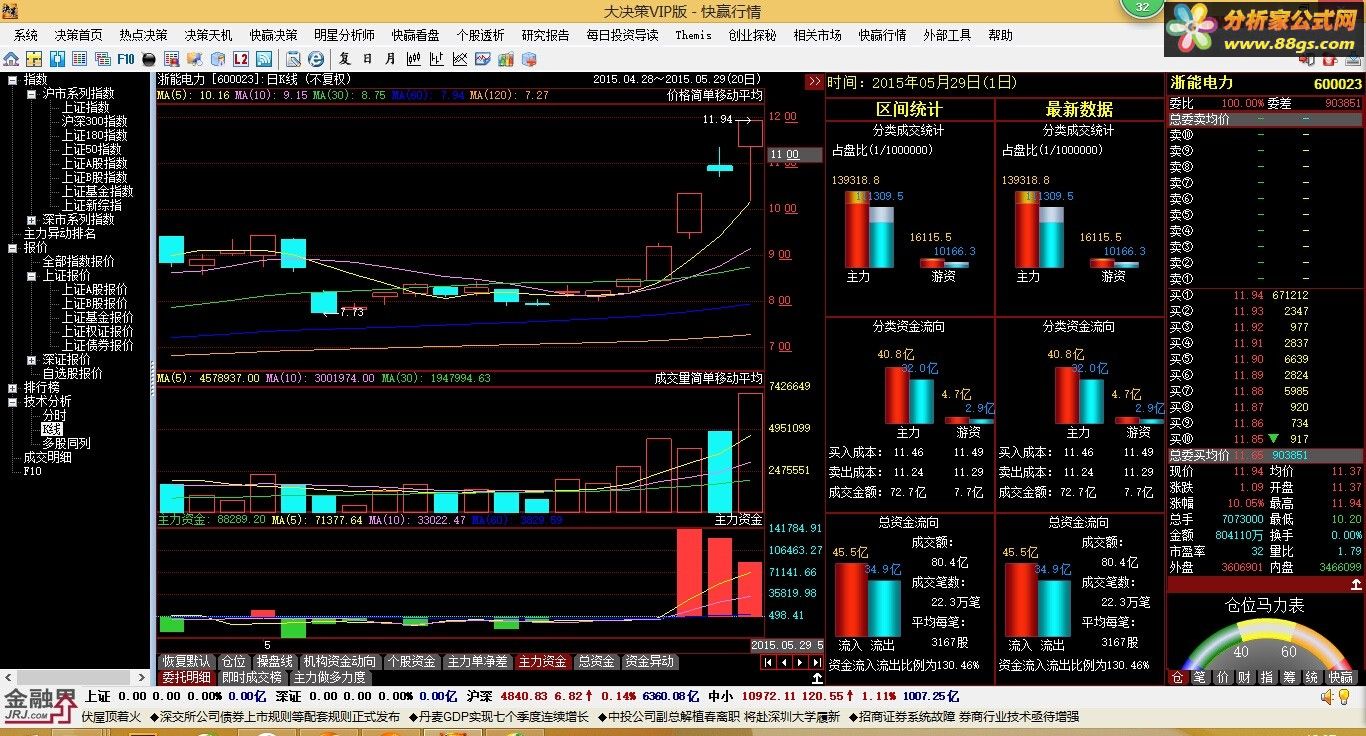
Task: Collapse the 技术分析 tree node
Action: click(x=12, y=402)
